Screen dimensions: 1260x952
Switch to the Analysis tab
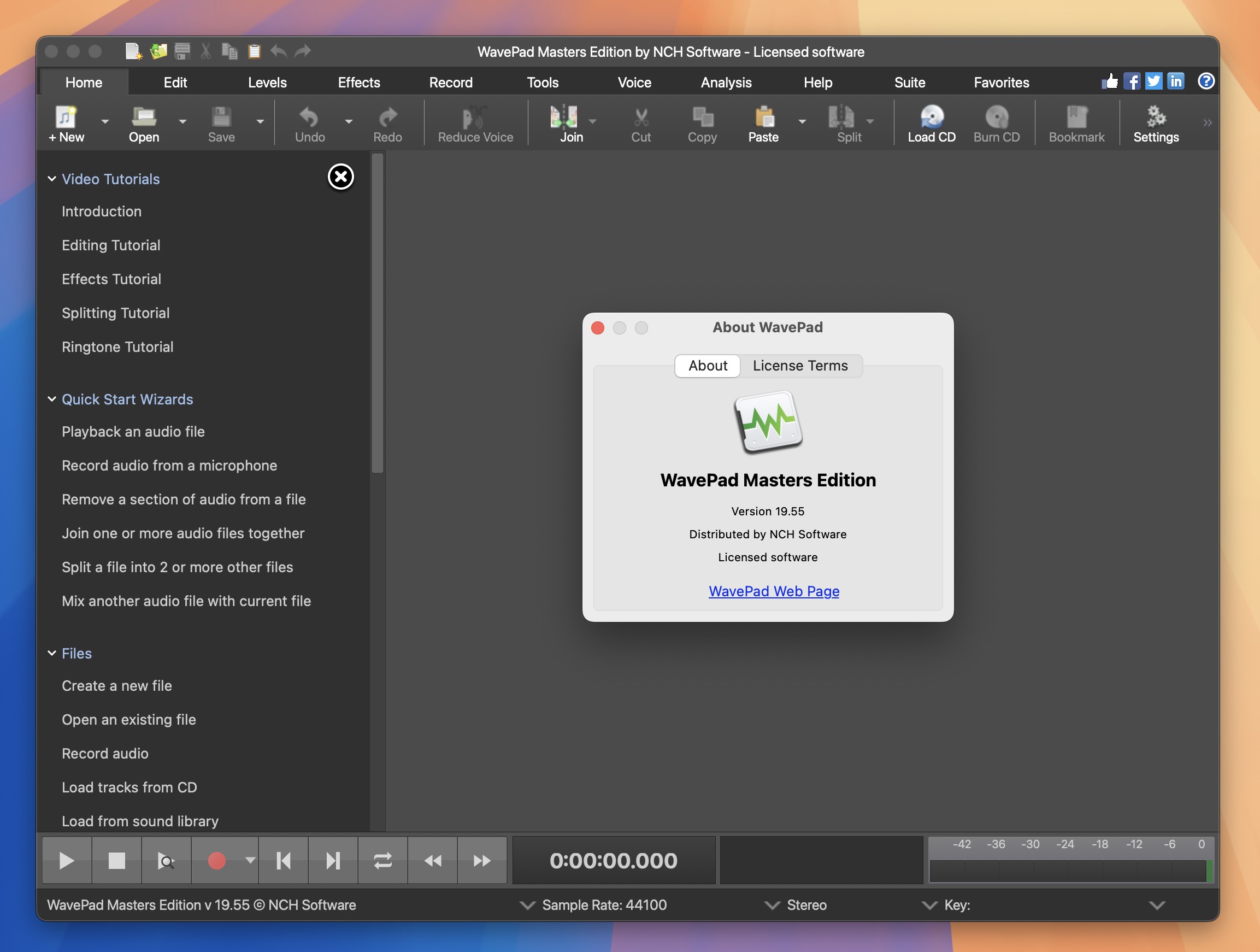point(726,82)
